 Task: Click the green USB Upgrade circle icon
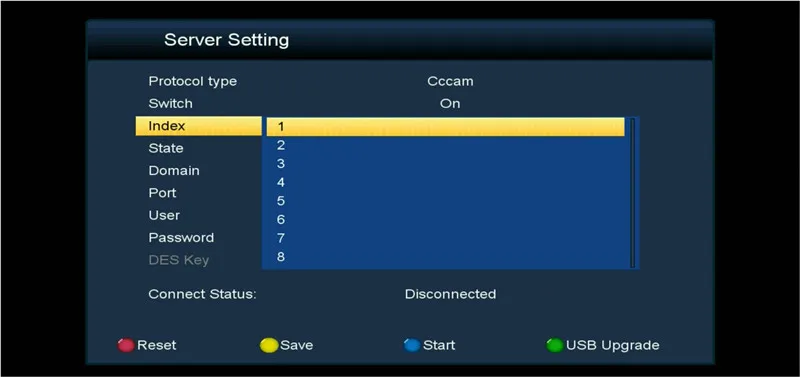point(555,345)
